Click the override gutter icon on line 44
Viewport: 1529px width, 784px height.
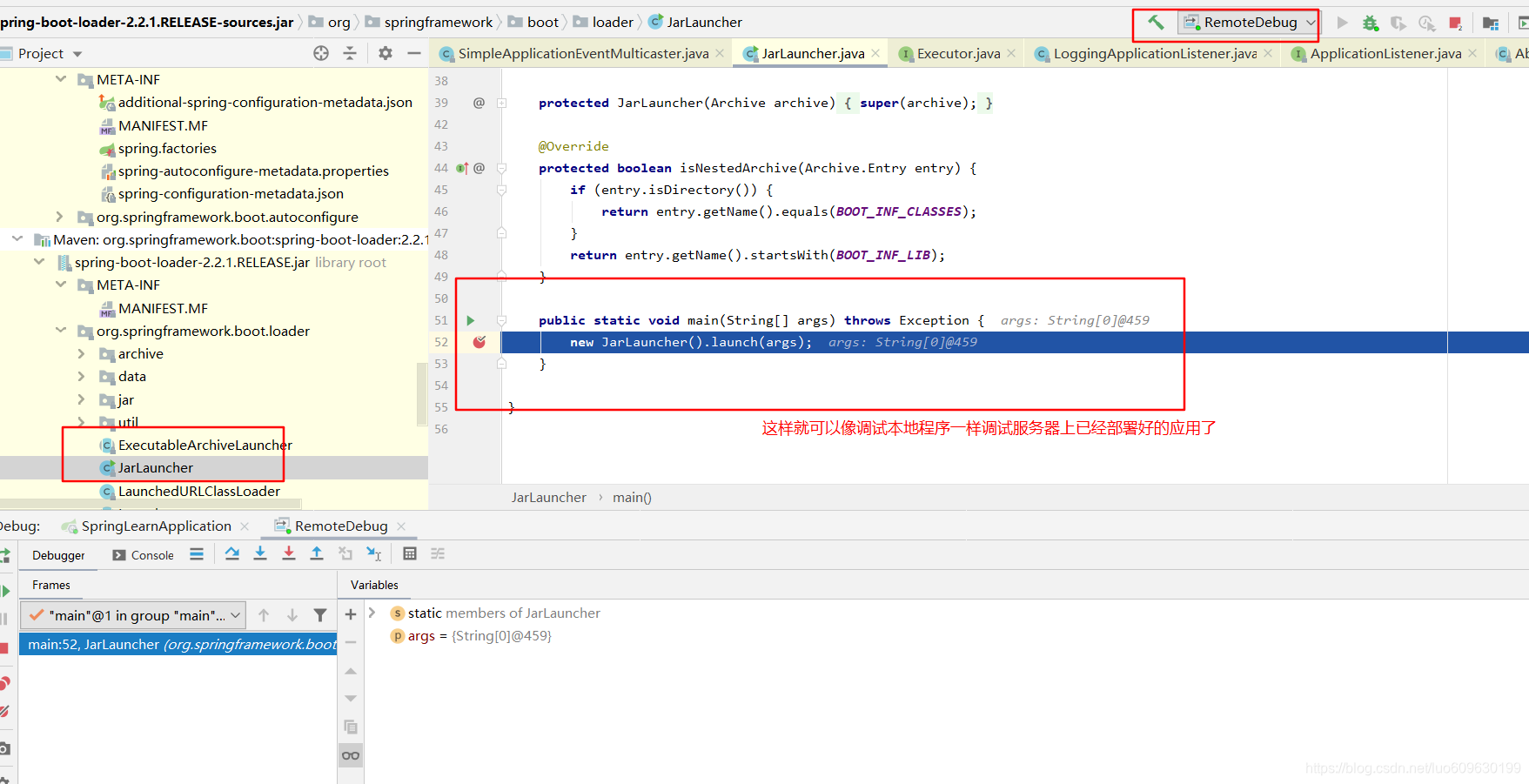pyautogui.click(x=462, y=168)
